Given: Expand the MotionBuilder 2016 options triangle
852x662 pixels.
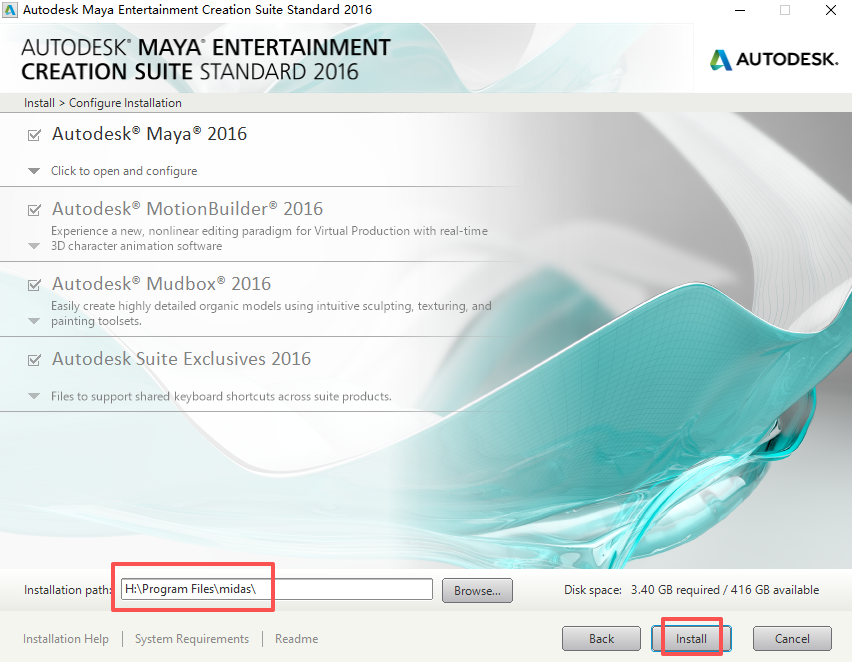Looking at the screenshot, I should click(x=34, y=246).
